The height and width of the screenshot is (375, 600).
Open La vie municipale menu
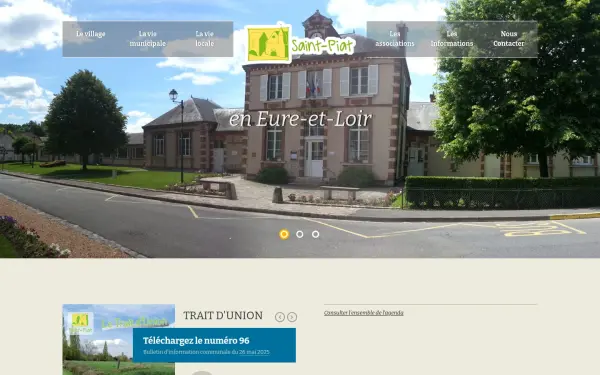[147, 39]
